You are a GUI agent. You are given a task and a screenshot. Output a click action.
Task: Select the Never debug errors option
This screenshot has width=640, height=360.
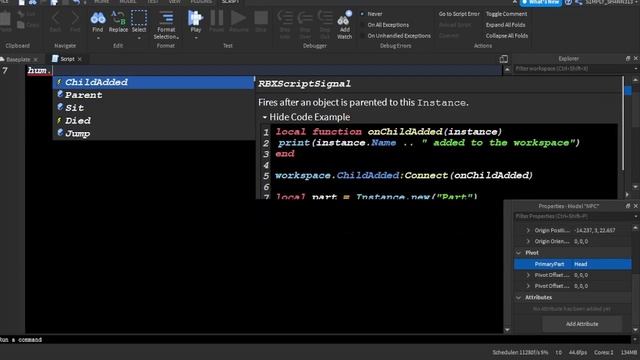coord(372,14)
